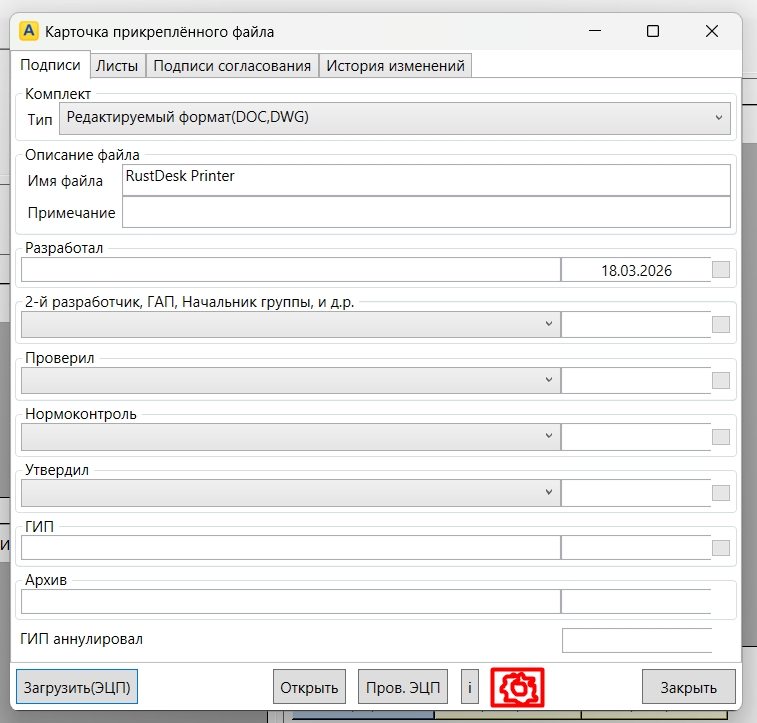757x723 pixels.
Task: Toggle the checkbox in the ГИП row
Action: 721,548
